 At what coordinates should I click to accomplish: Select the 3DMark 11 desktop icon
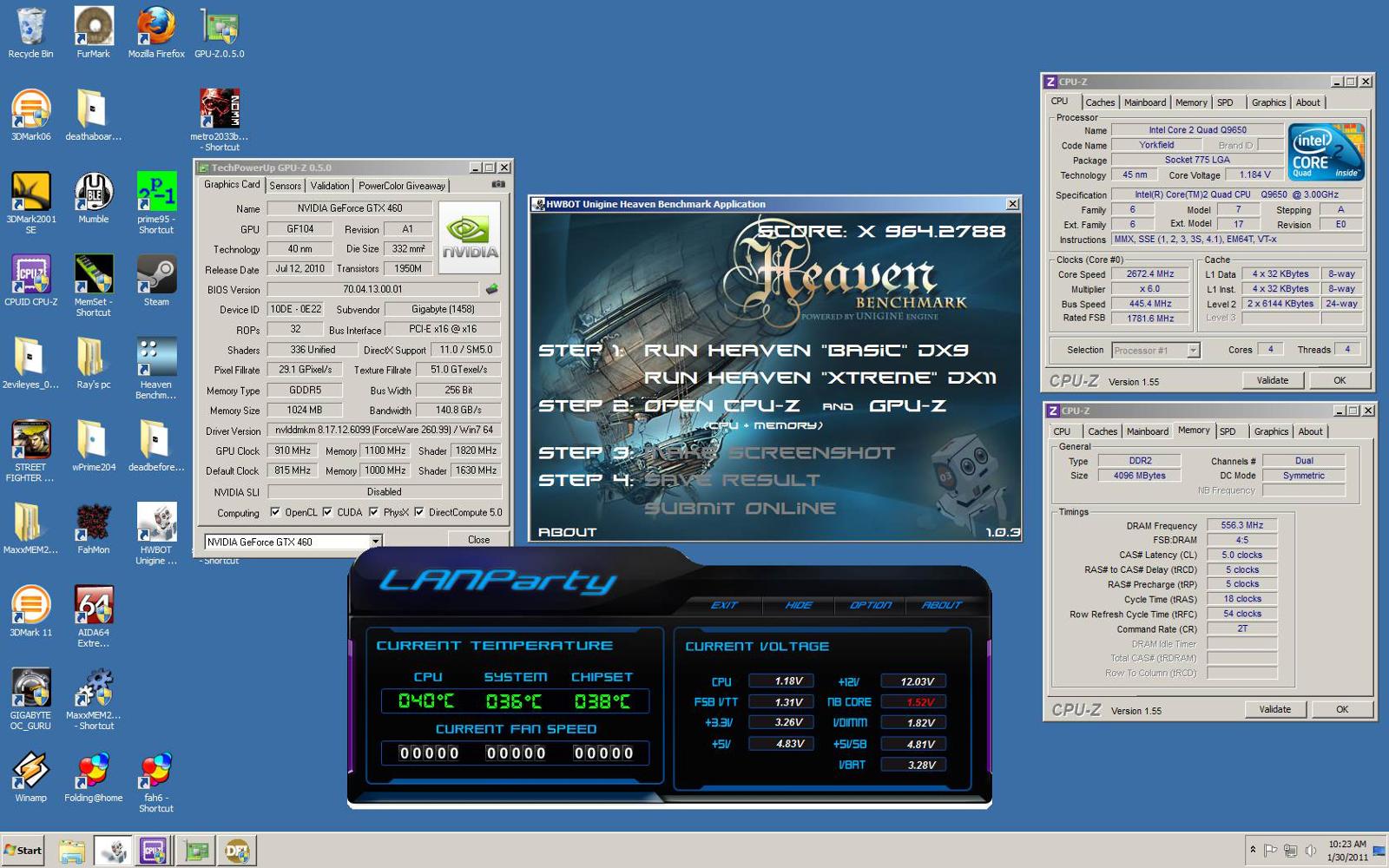tap(30, 610)
